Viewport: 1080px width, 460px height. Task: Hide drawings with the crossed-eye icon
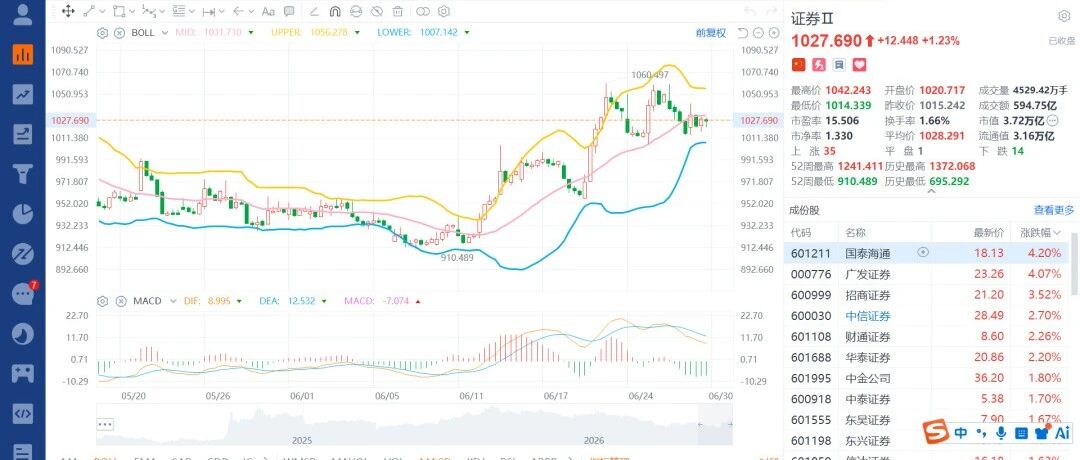[x=376, y=12]
